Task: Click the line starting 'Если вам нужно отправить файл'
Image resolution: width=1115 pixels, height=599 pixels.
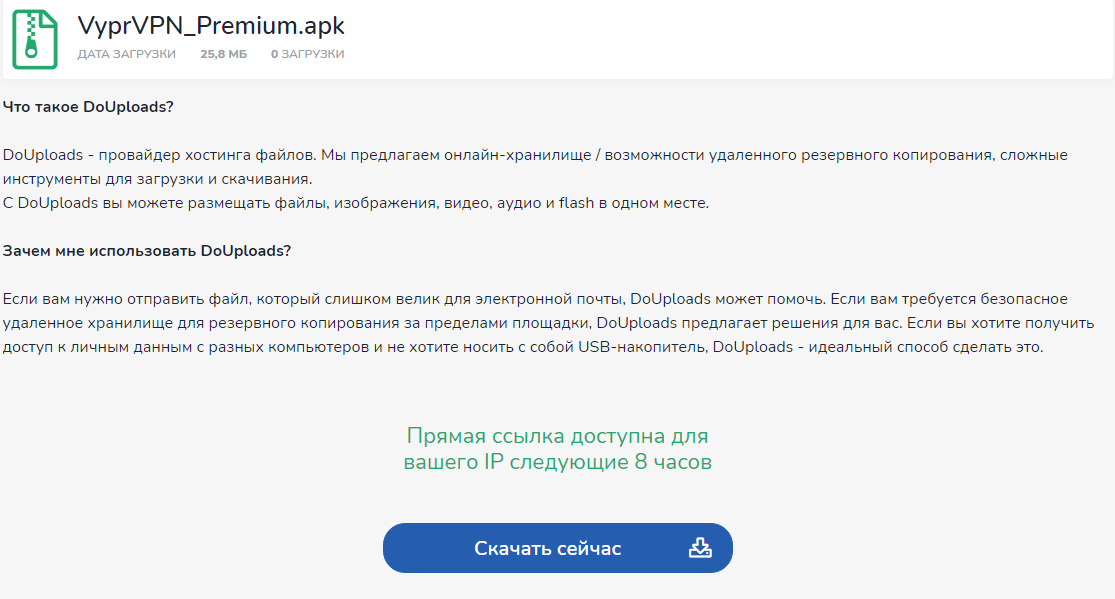Action: (535, 299)
